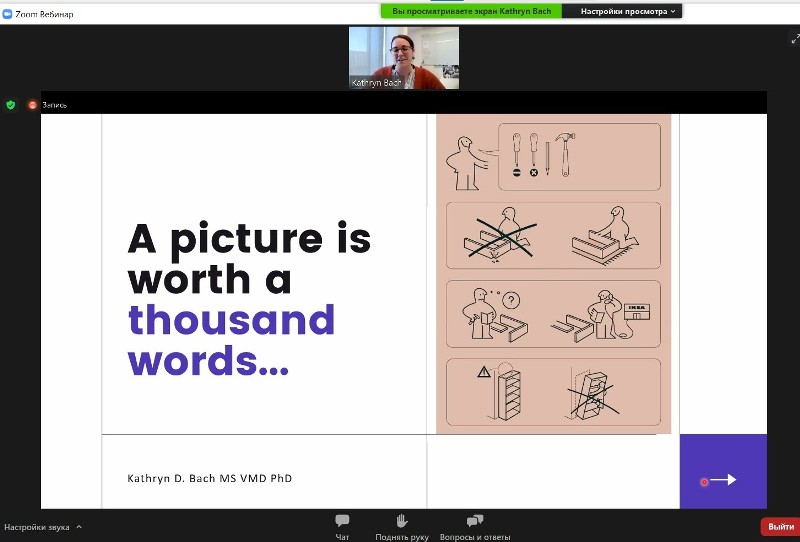Open the Q&A speech bubbles icon
The width and height of the screenshot is (800, 542).
pos(475,521)
